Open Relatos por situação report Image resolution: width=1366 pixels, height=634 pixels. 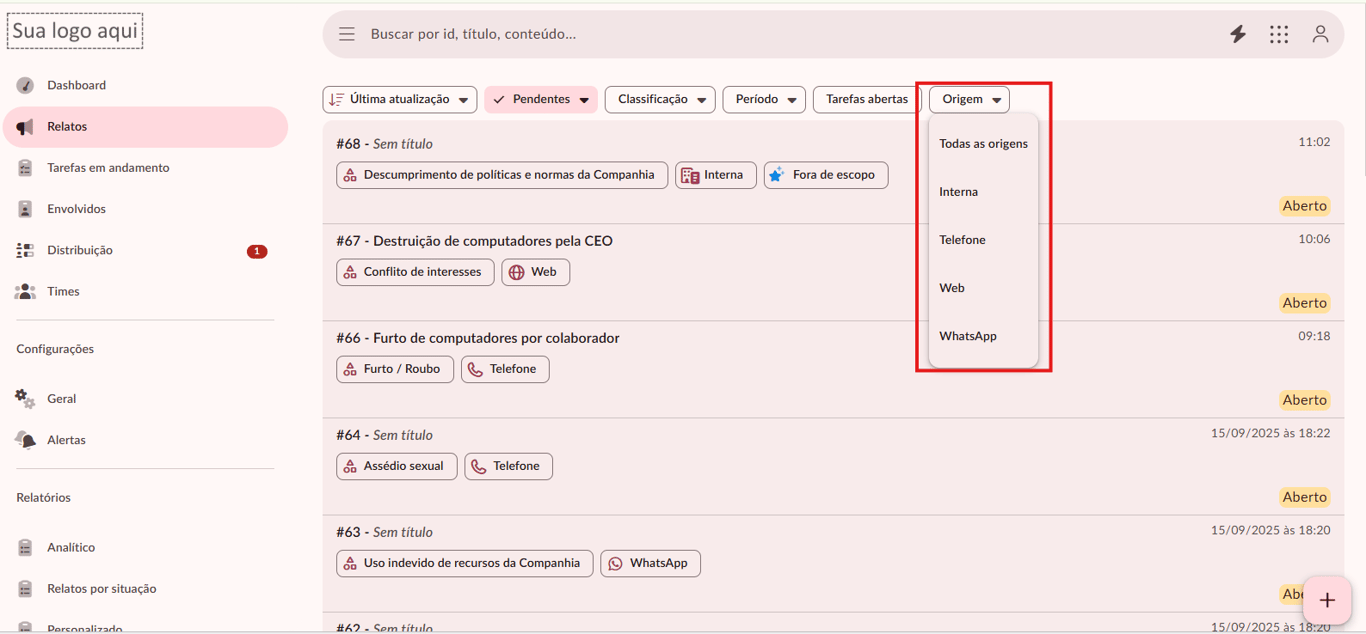pyautogui.click(x=145, y=589)
